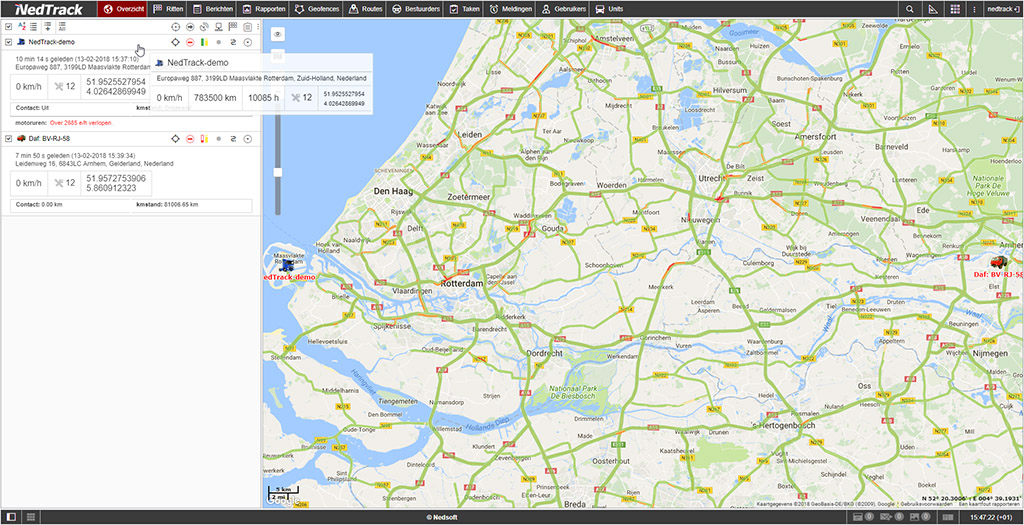Click the red-yellow bars icon for Daf: BV-RJ-58
This screenshot has width=1024, height=525.
click(204, 138)
